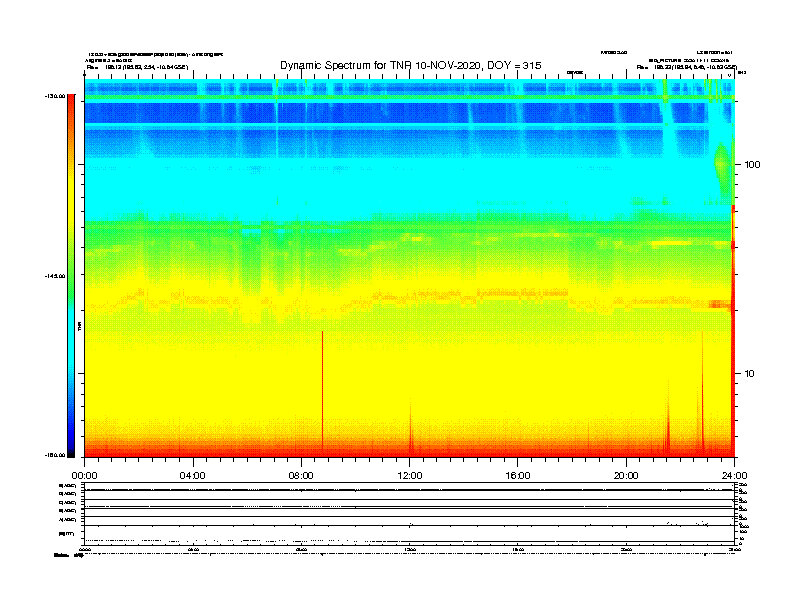
Task: Click the -145.00 color scale label
Action: [x=55, y=276]
